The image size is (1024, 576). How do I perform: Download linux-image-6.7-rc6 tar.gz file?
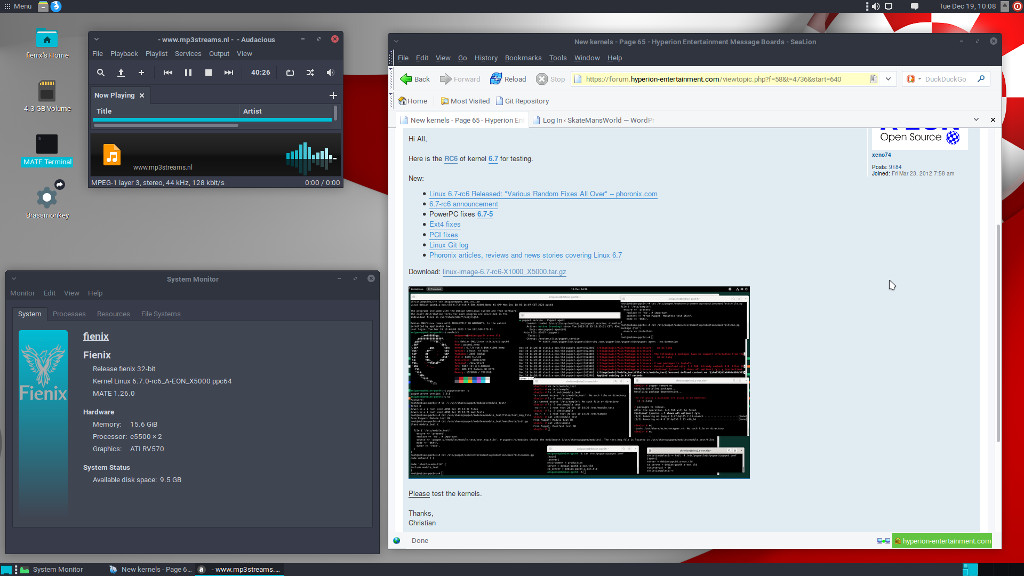[x=504, y=272]
